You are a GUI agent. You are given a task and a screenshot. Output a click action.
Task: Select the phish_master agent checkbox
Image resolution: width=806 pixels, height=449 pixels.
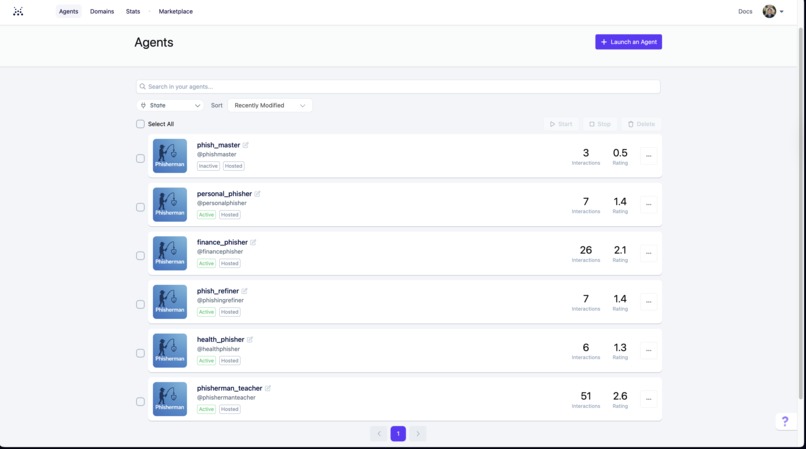(140, 158)
